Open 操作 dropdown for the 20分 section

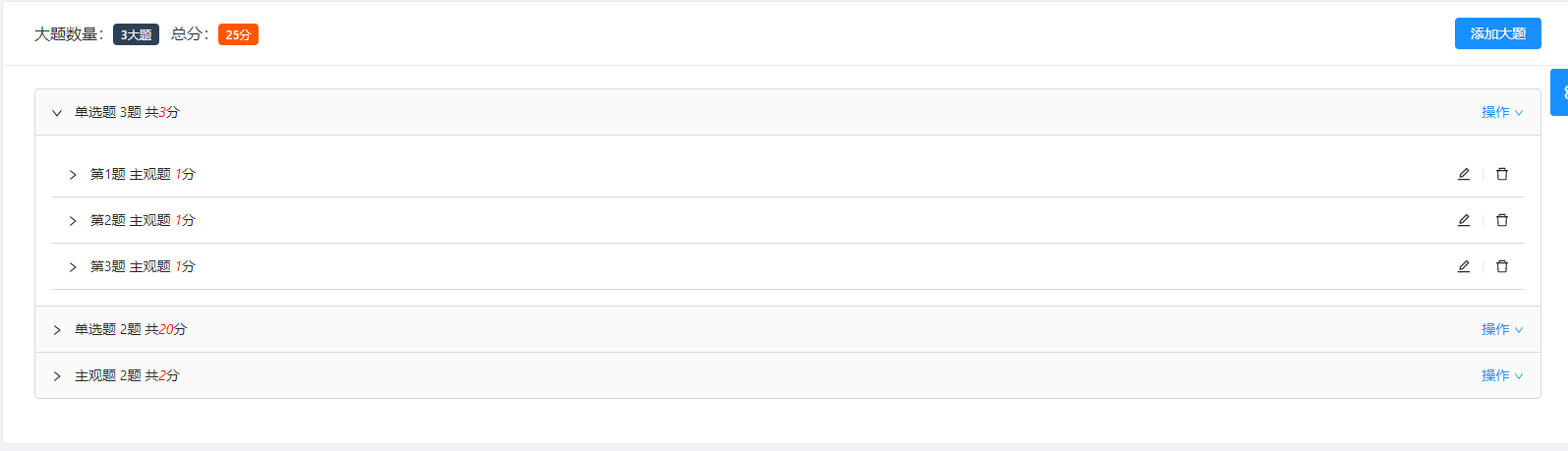1502,329
